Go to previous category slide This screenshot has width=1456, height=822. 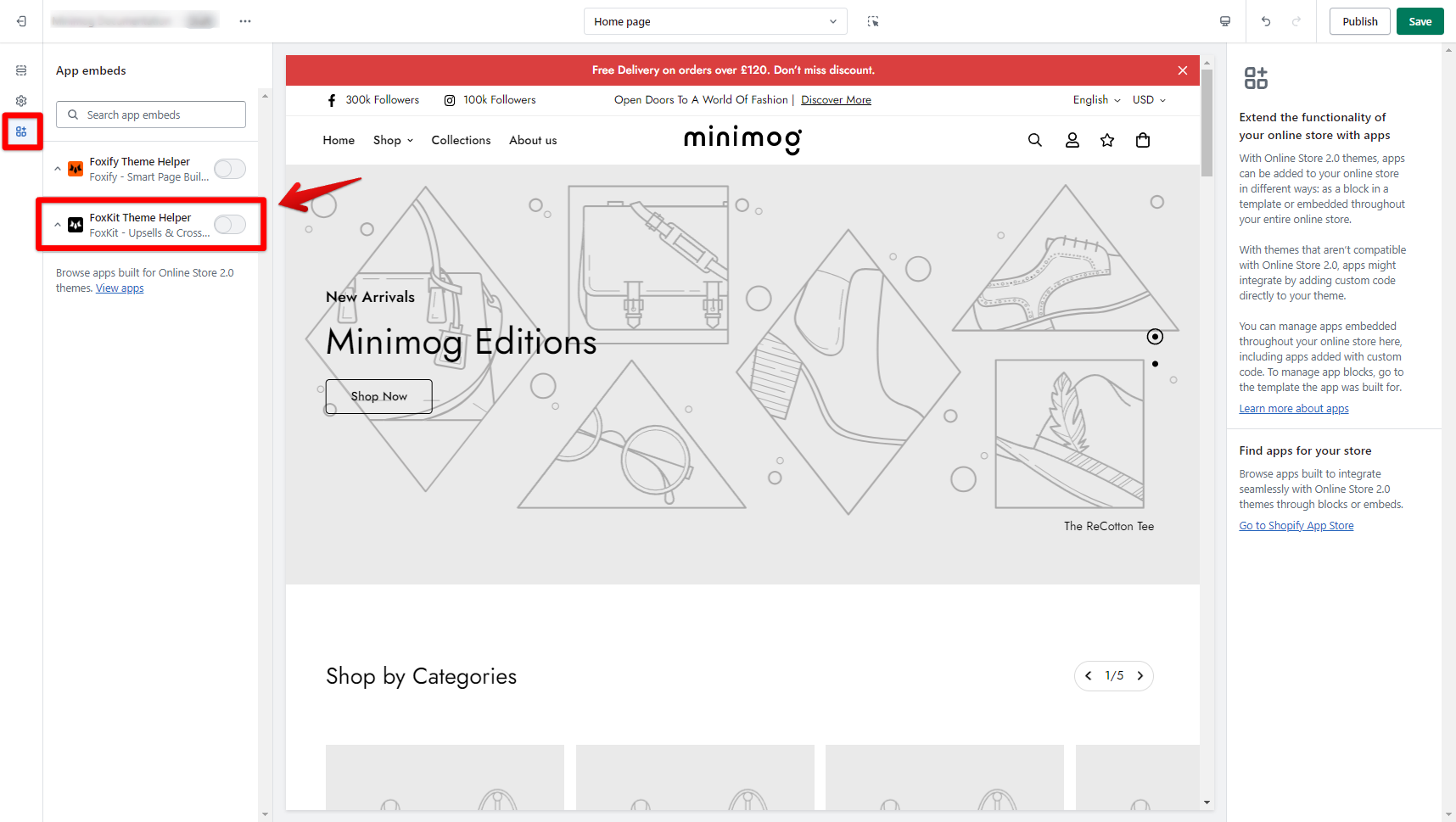point(1089,676)
